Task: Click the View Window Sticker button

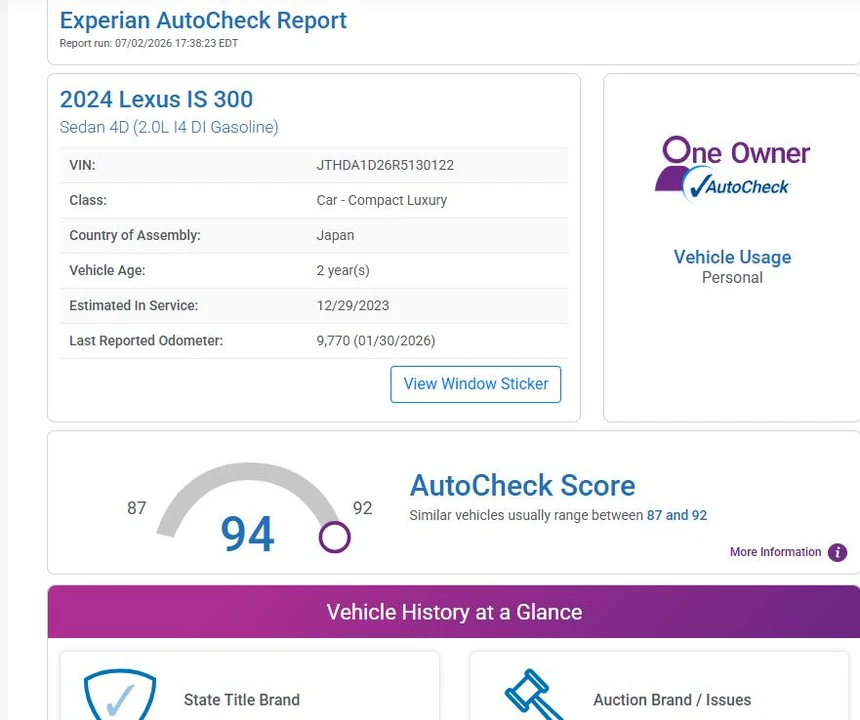Action: [x=476, y=384]
